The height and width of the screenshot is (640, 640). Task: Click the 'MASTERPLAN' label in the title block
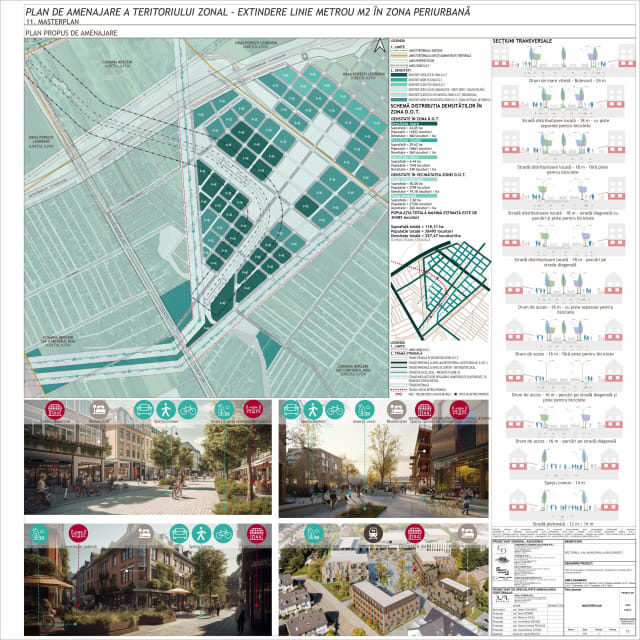point(592,606)
